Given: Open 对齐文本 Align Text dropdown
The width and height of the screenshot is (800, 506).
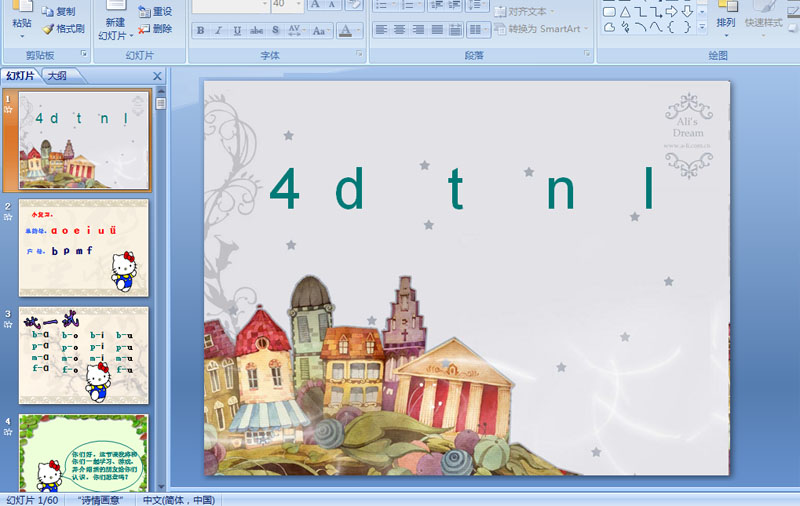Looking at the screenshot, I should pyautogui.click(x=524, y=11).
